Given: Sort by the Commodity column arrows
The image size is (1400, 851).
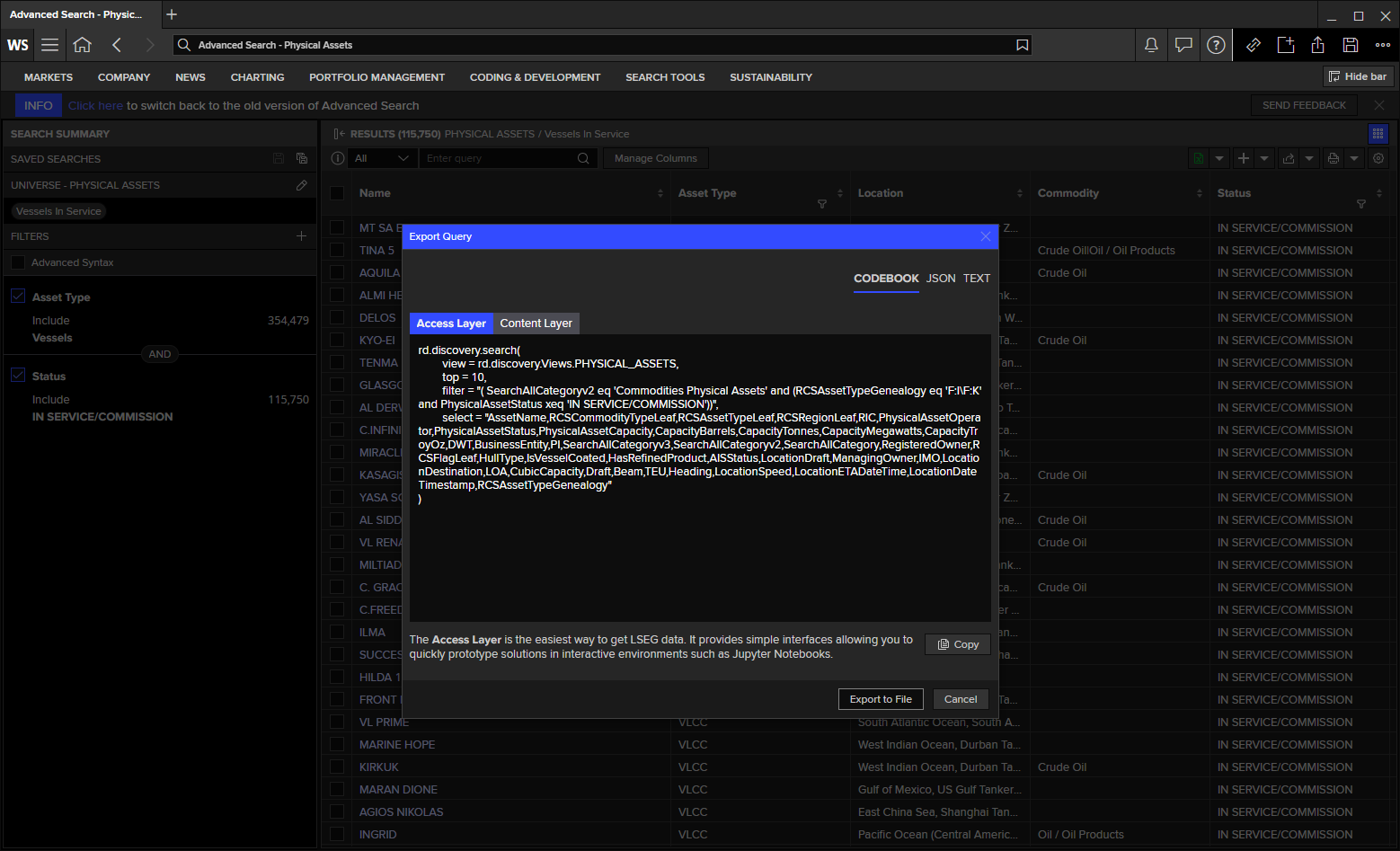Looking at the screenshot, I should coord(1200,193).
